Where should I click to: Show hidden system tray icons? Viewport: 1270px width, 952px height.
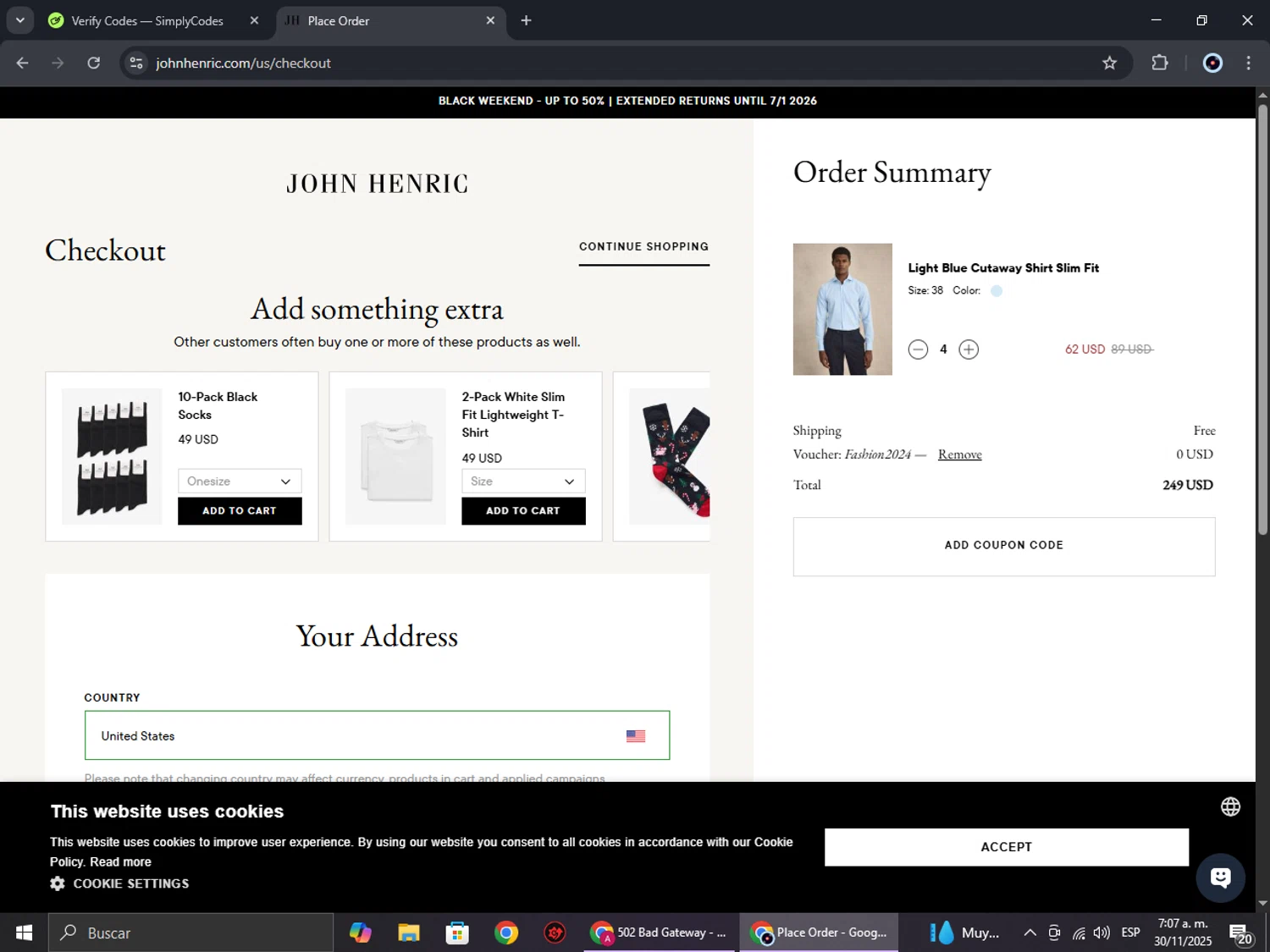pos(1030,933)
